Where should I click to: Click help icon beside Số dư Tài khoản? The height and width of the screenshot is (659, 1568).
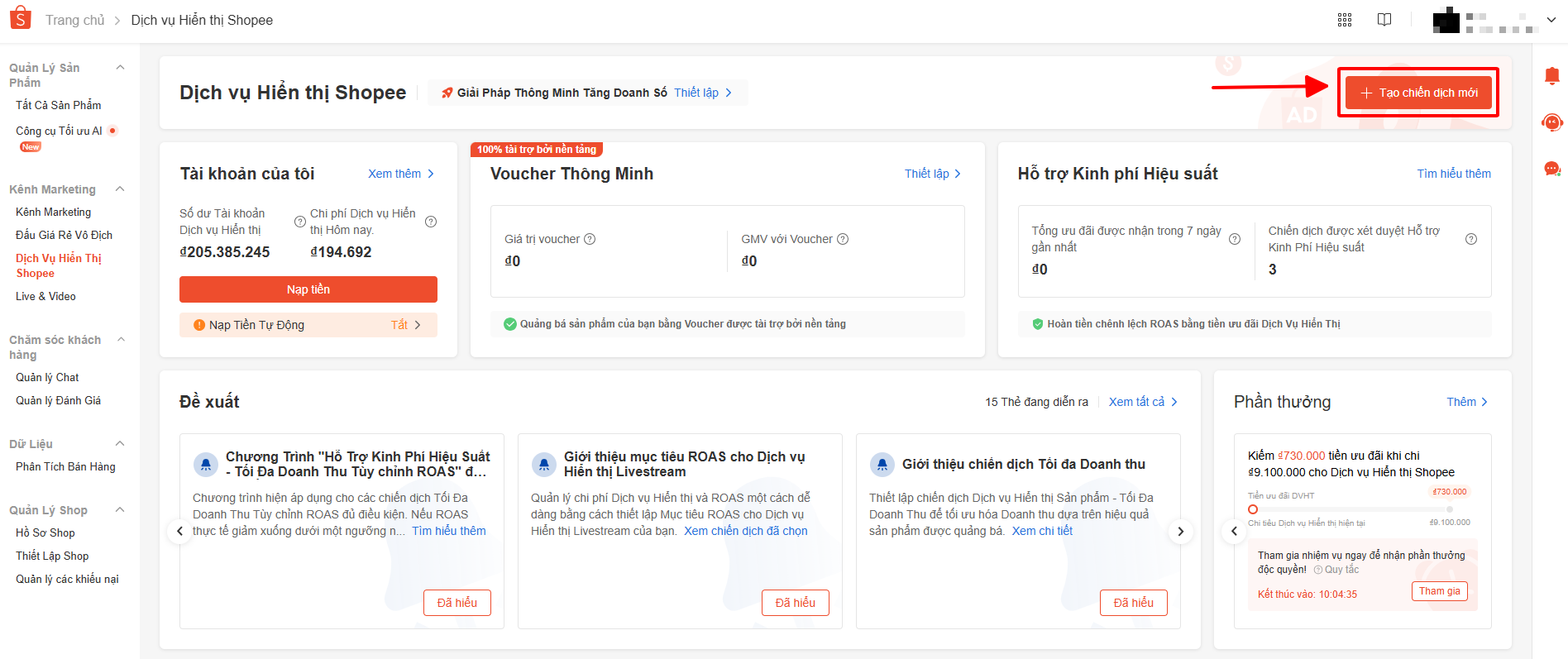tap(300, 222)
